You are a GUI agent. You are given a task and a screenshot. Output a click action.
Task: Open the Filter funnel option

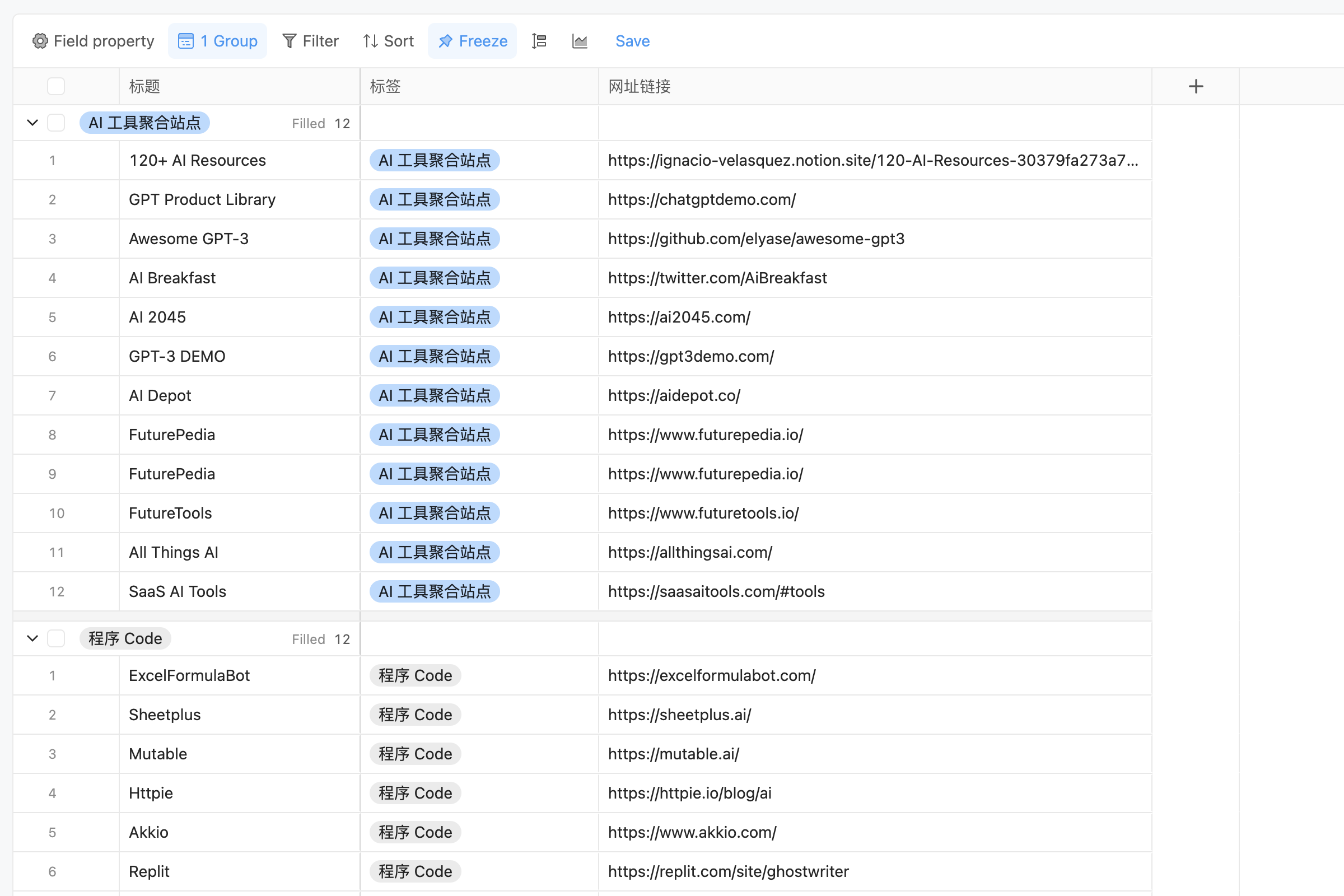(x=310, y=41)
